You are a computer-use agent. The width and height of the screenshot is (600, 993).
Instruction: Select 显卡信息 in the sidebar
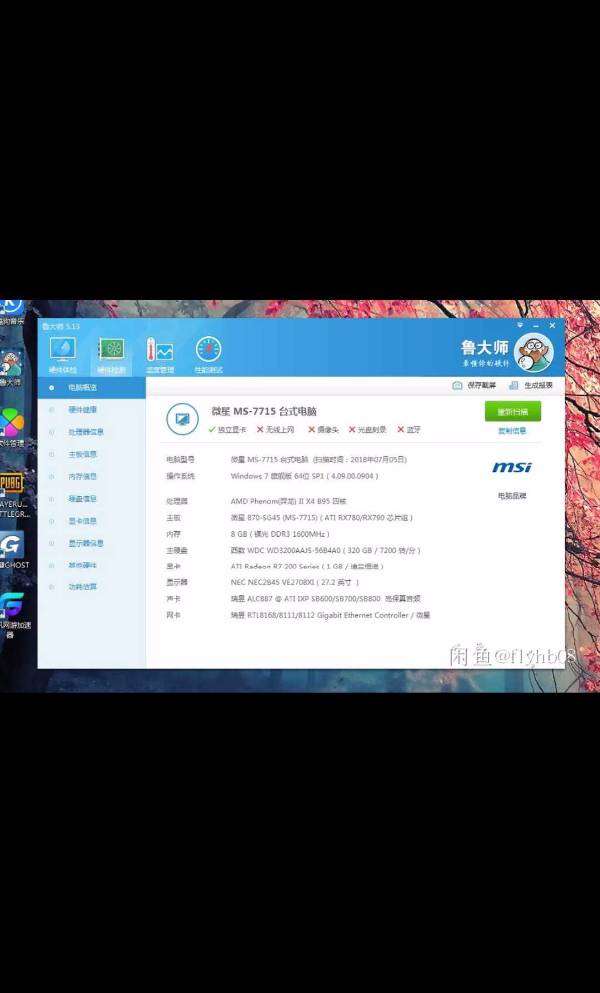[91, 521]
